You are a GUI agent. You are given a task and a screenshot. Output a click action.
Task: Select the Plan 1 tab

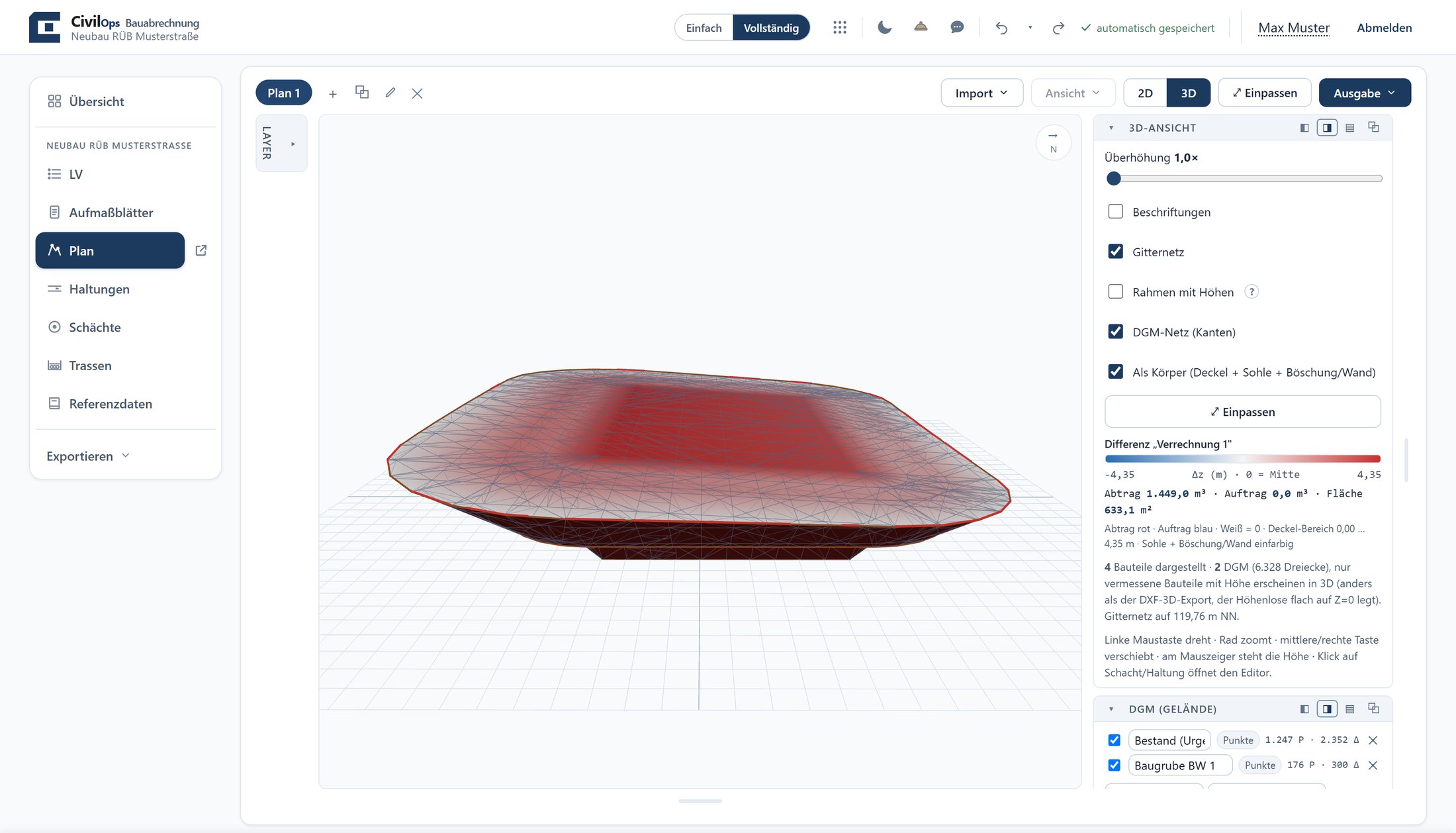point(283,93)
